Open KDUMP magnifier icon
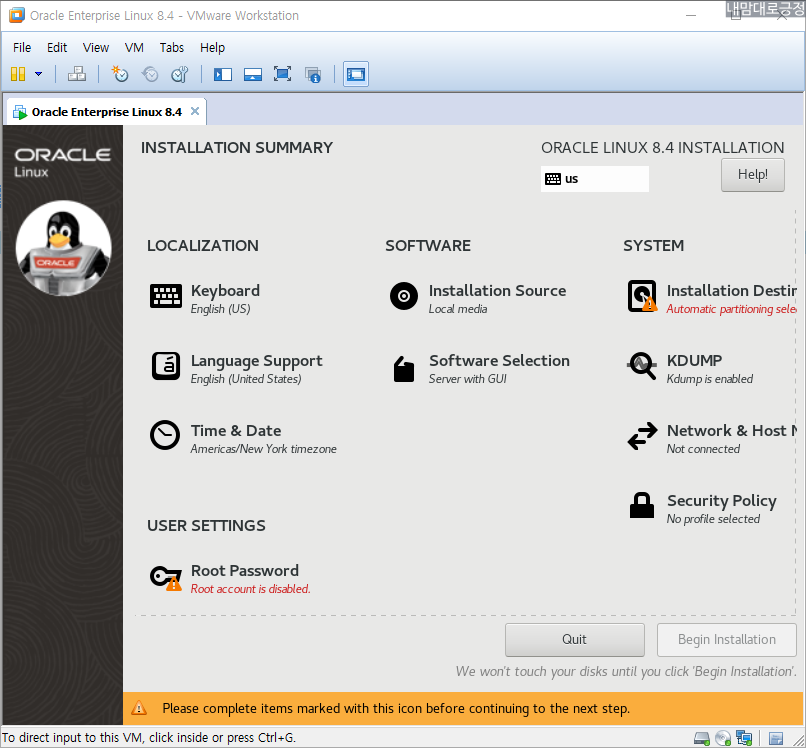Image resolution: width=806 pixels, height=748 pixels. [642, 366]
